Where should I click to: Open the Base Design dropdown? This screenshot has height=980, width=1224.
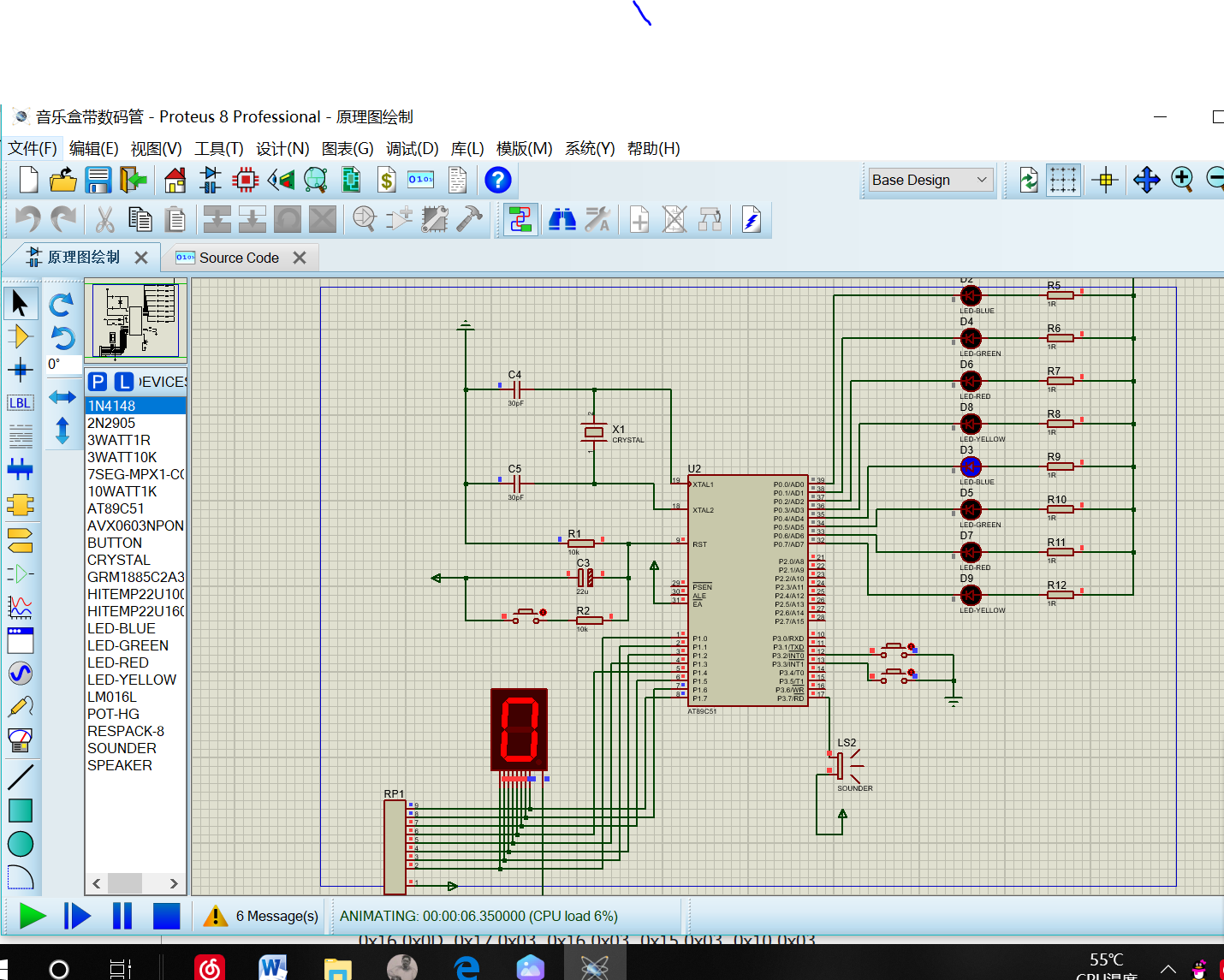[930, 180]
